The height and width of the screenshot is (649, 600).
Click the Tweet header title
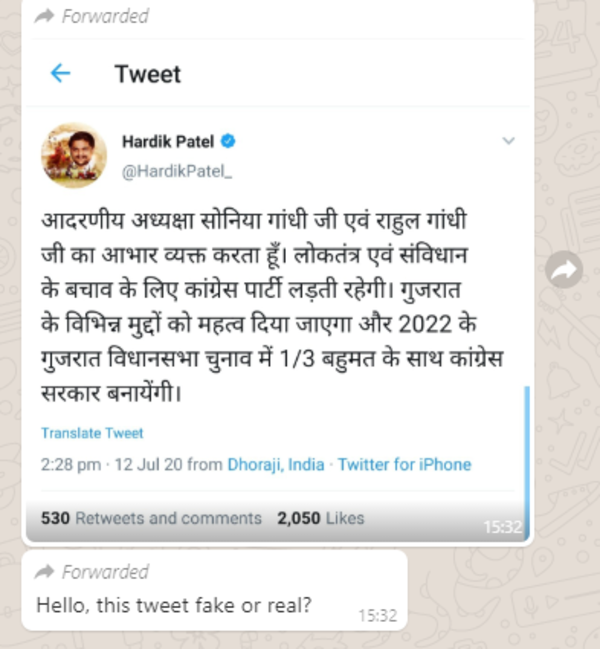click(148, 74)
